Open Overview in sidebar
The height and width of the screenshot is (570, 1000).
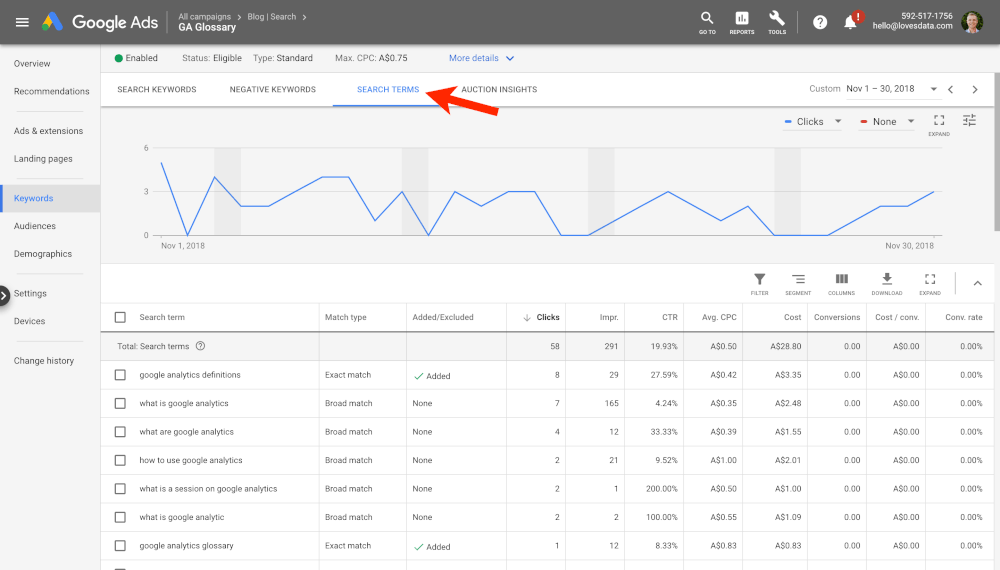(32, 64)
